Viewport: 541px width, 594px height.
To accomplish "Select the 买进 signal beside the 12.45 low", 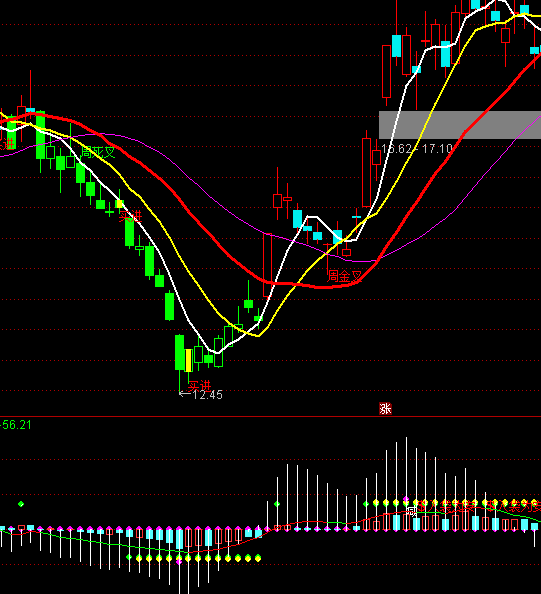I will 199,386.
